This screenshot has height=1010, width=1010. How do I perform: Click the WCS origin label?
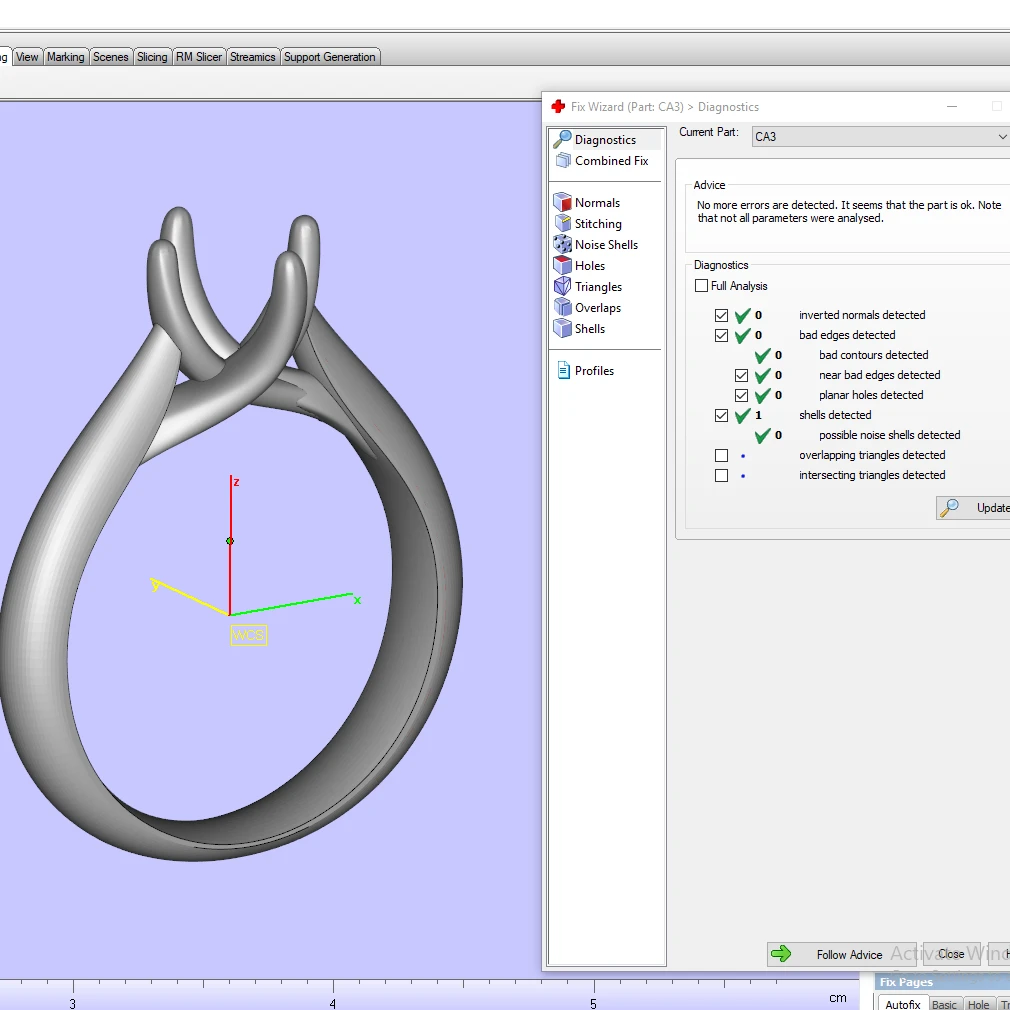248,635
